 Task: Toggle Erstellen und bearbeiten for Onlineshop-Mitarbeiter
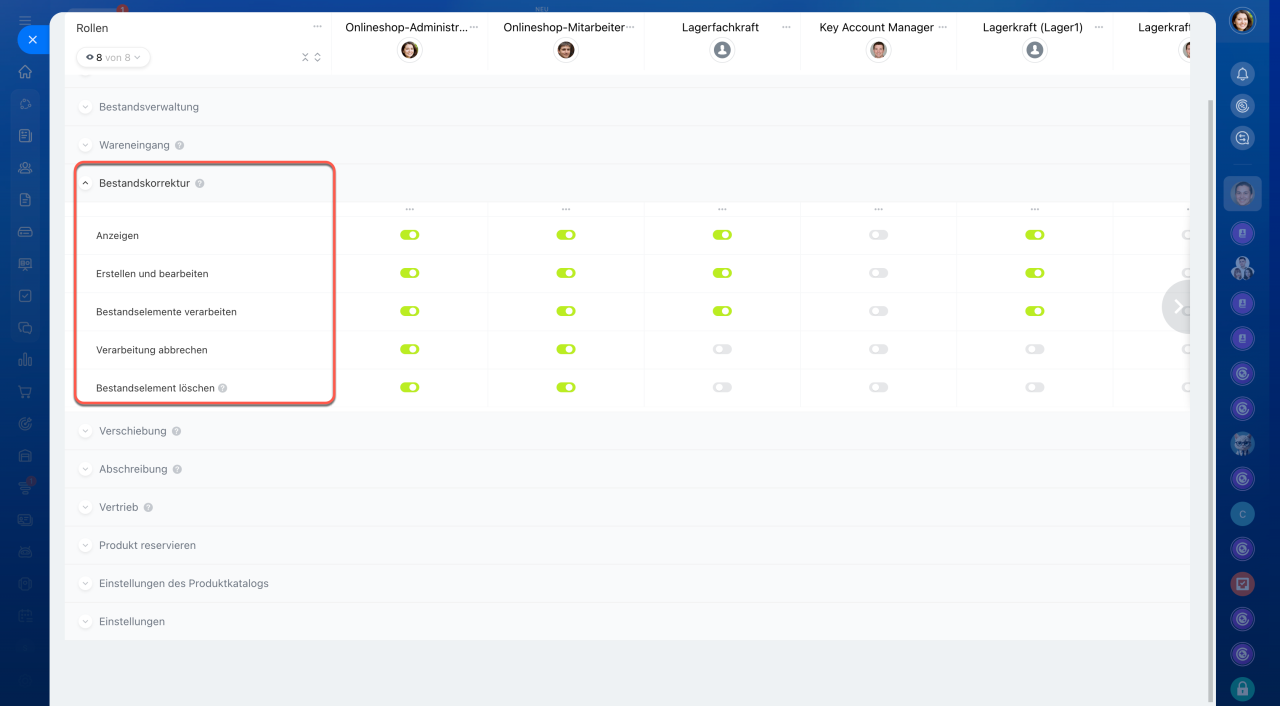point(566,273)
